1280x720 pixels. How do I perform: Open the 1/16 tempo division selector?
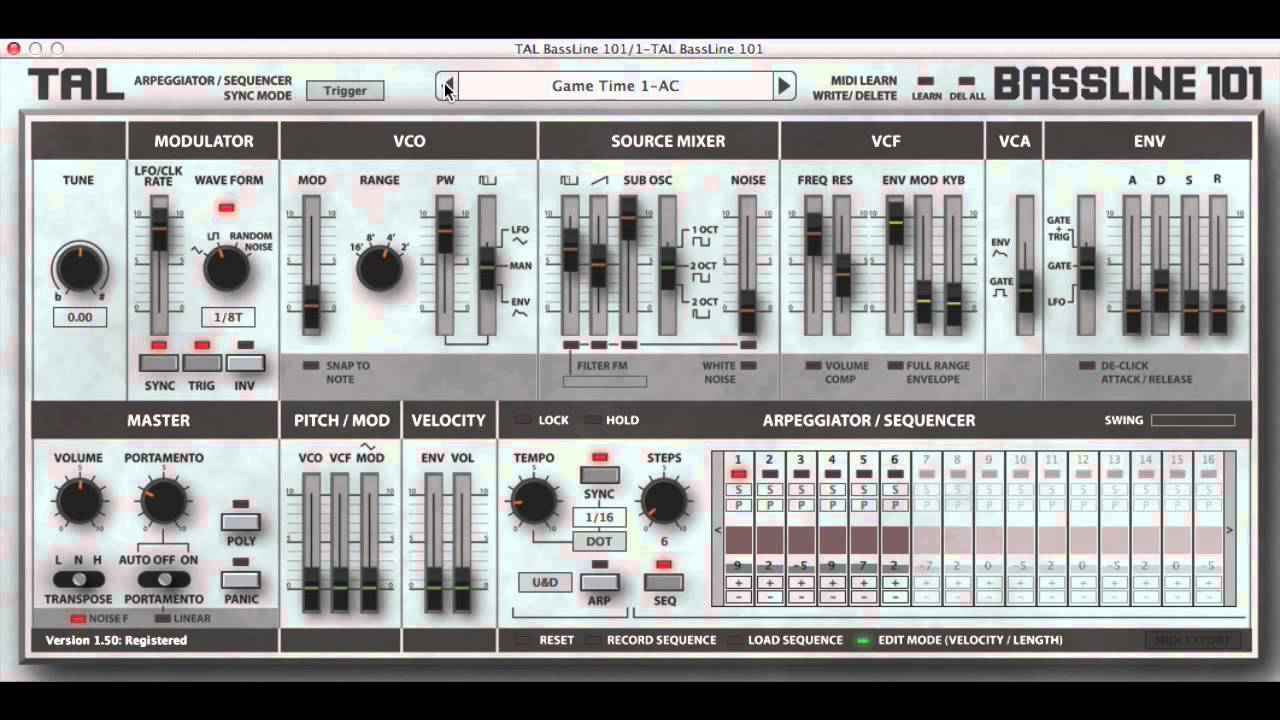point(600,518)
